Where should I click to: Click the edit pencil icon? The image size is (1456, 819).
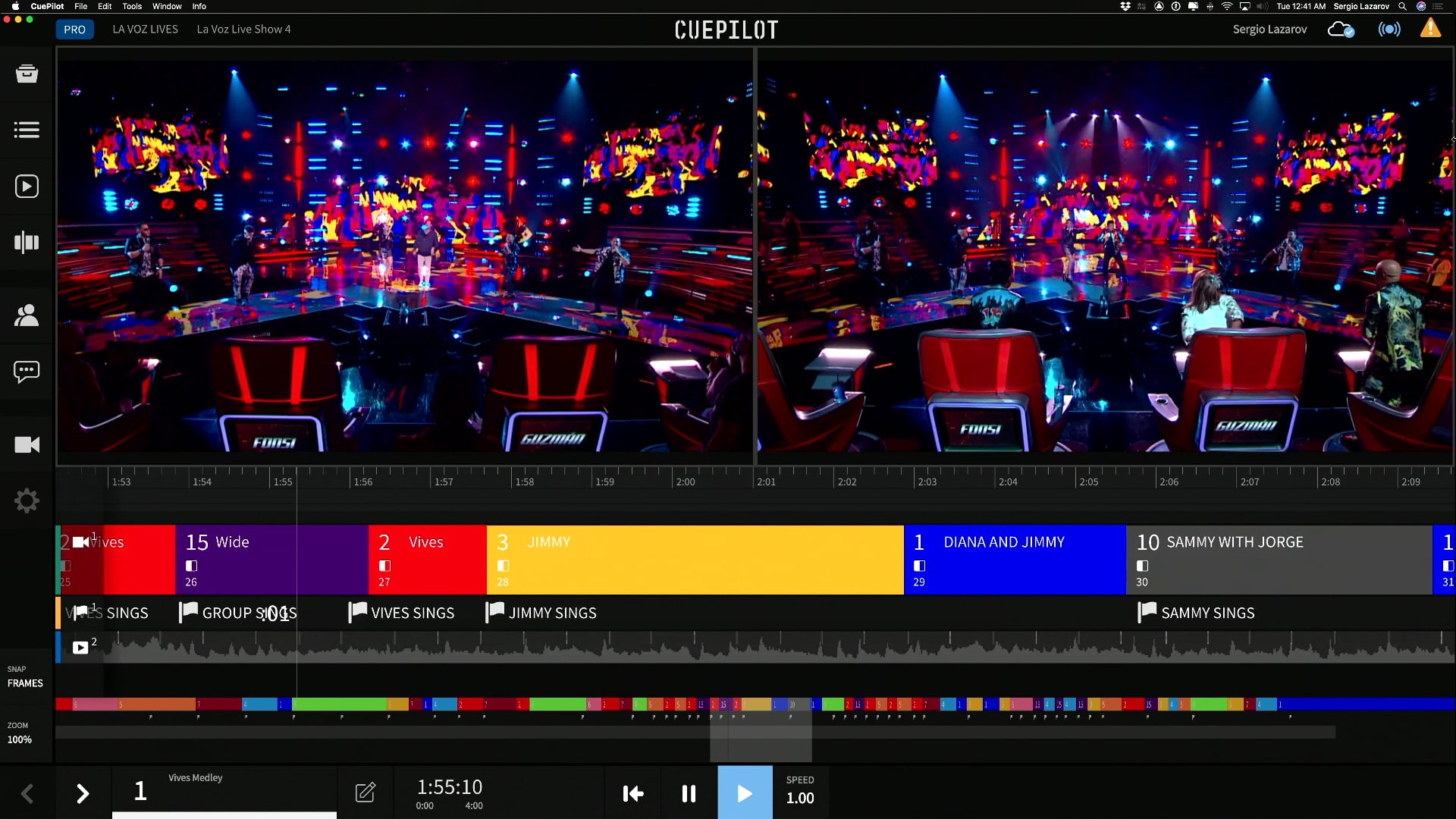[x=366, y=792]
